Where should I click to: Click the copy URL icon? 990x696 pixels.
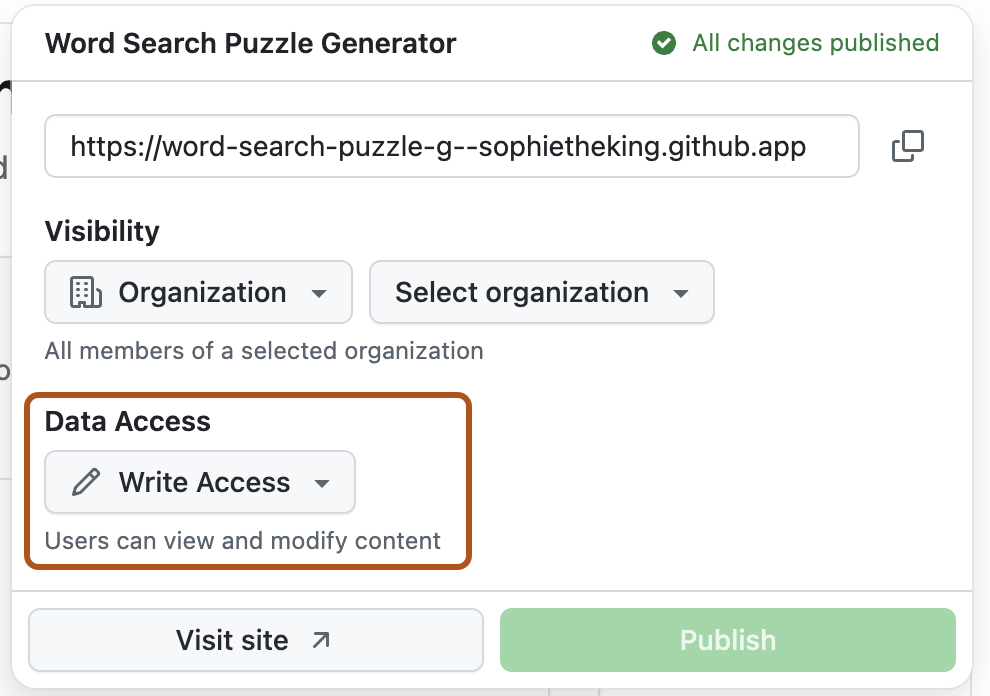click(x=908, y=146)
